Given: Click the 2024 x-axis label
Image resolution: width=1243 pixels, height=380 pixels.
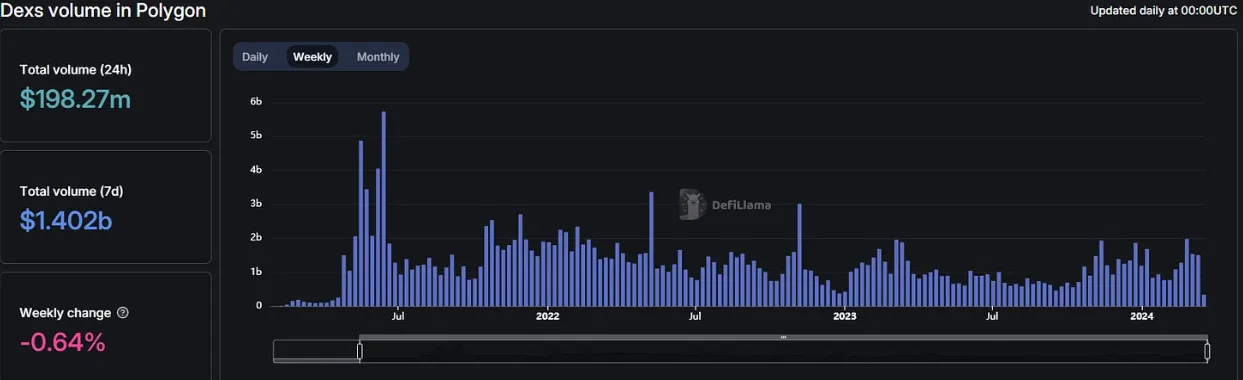Looking at the screenshot, I should pyautogui.click(x=1143, y=317).
